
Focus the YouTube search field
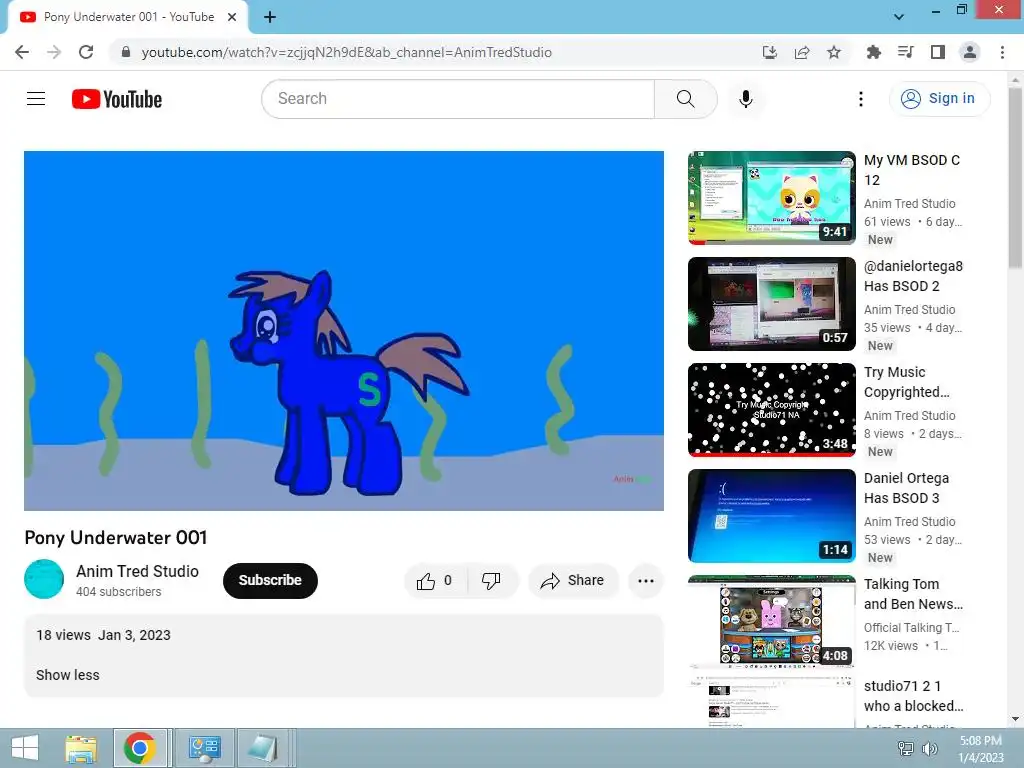click(458, 99)
